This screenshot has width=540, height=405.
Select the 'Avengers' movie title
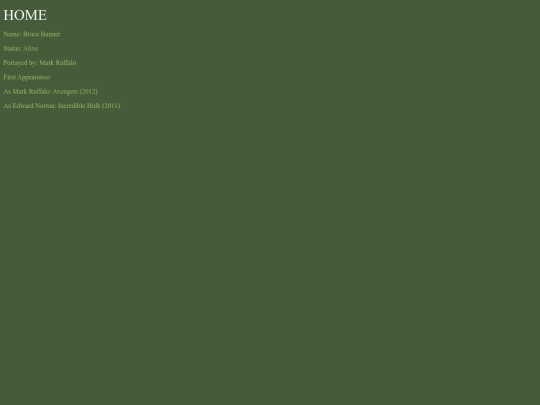65,92
